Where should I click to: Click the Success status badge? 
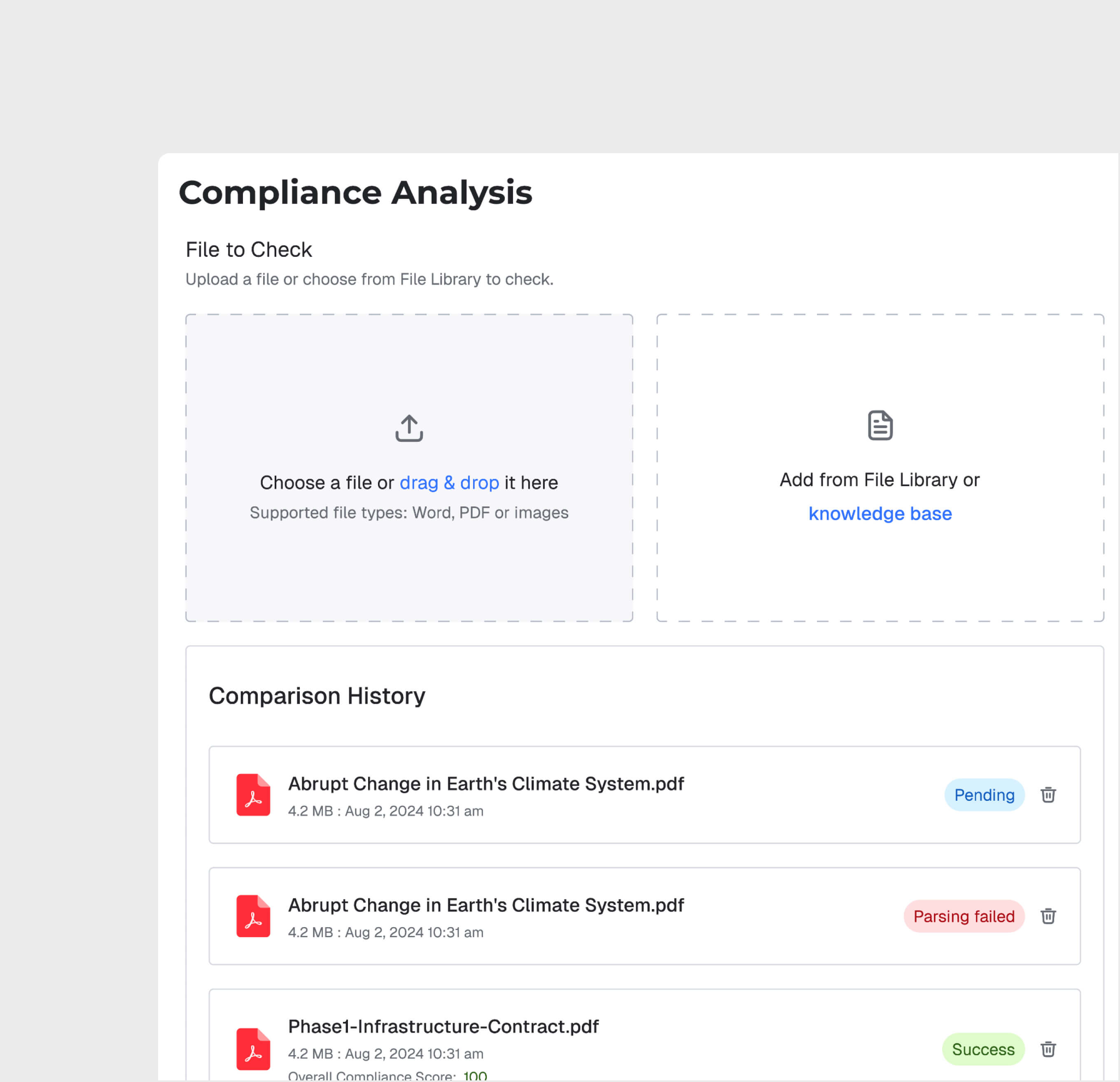(983, 1049)
